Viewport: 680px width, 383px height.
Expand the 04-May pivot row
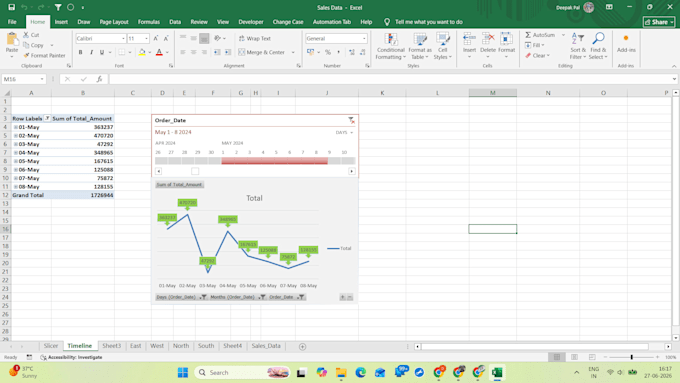(16, 153)
